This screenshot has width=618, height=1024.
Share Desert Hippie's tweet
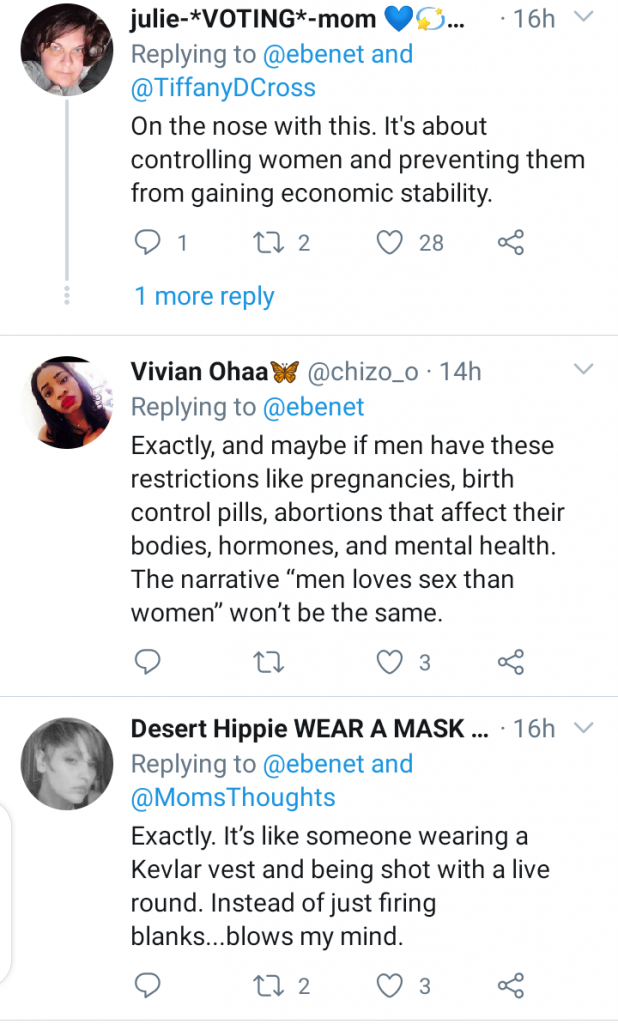(x=510, y=985)
